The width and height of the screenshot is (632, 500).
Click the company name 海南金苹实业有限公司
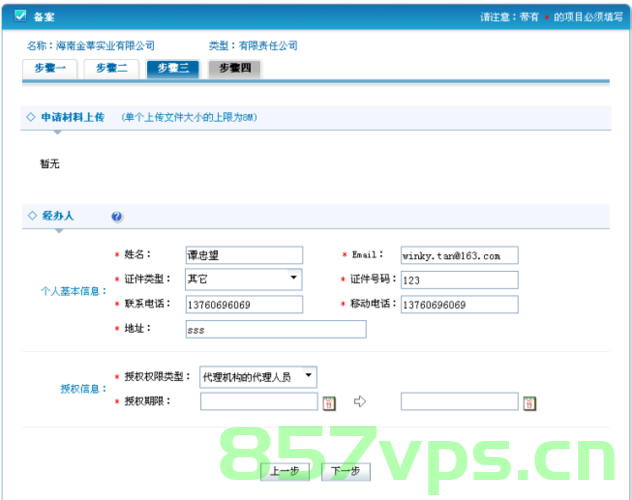point(105,46)
